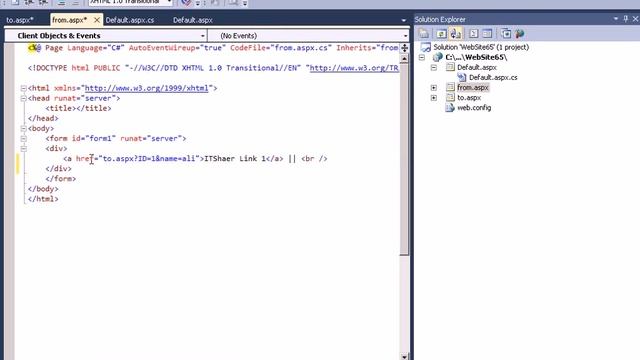Expand the to.aspx tree node
Screen dimensions: 640x360
434,98
